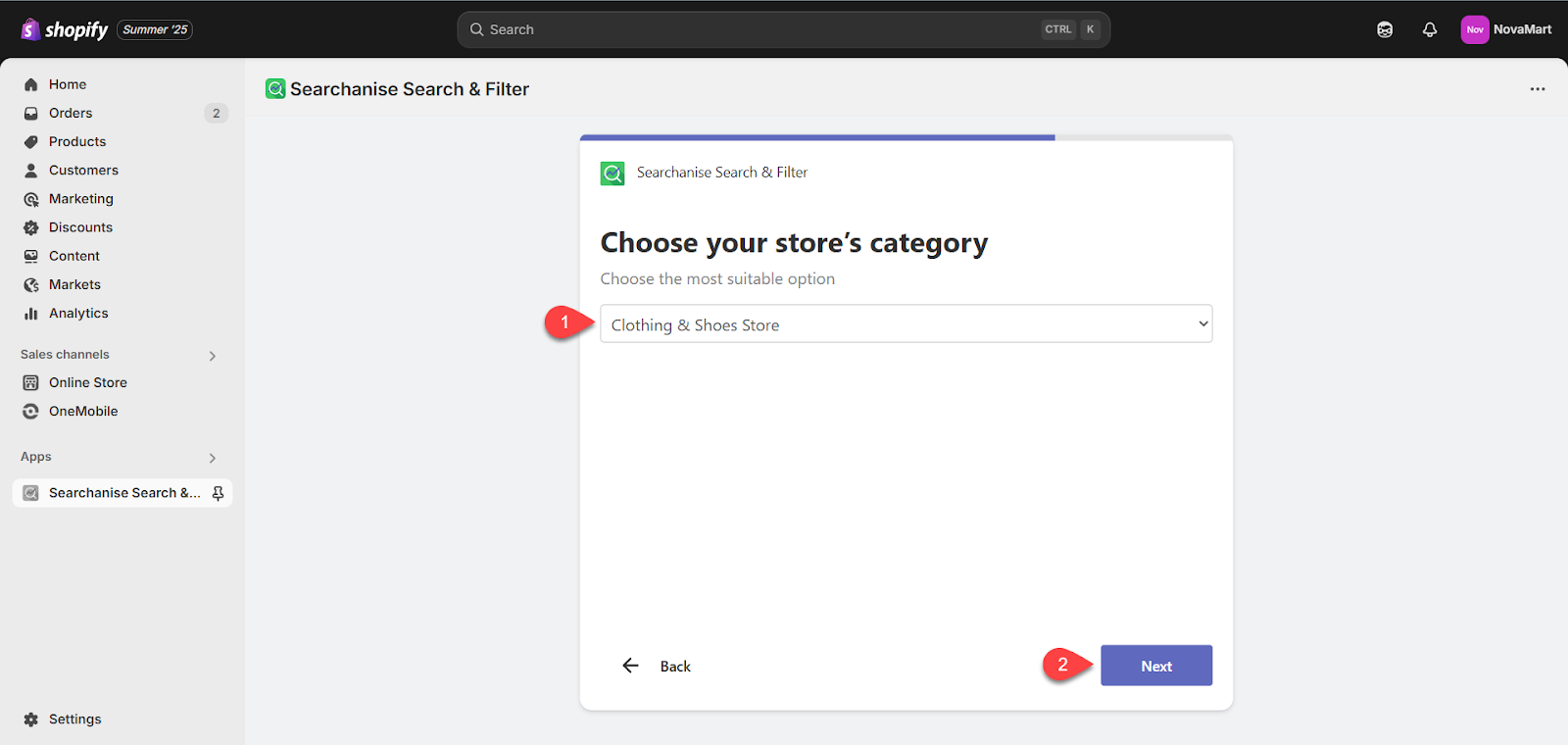This screenshot has width=1568, height=745.
Task: Open the Summer '25 edition badge
Action: pos(155,29)
